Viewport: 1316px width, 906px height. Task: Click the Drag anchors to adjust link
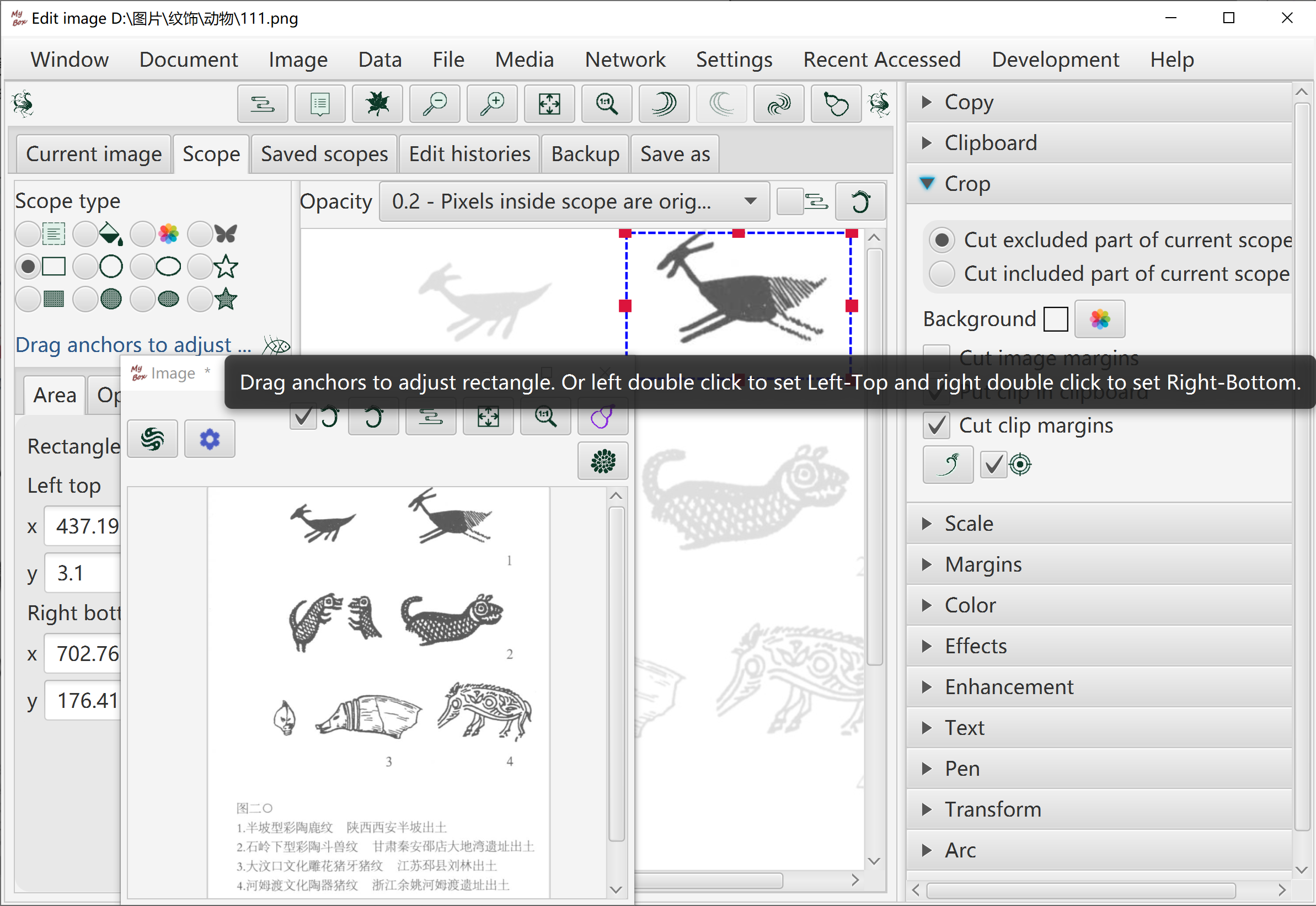tap(133, 344)
